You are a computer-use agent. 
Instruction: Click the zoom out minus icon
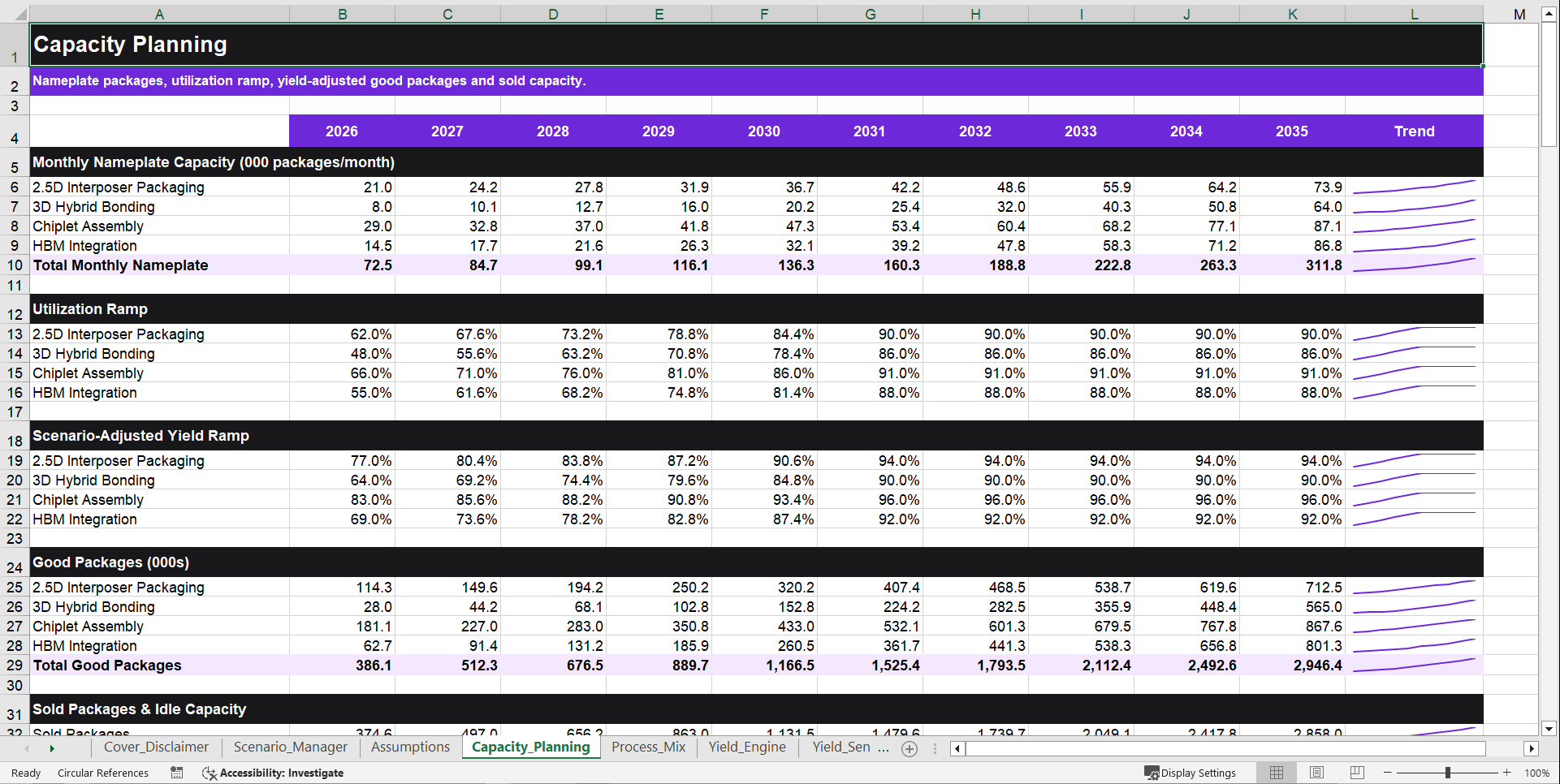coord(1387,773)
